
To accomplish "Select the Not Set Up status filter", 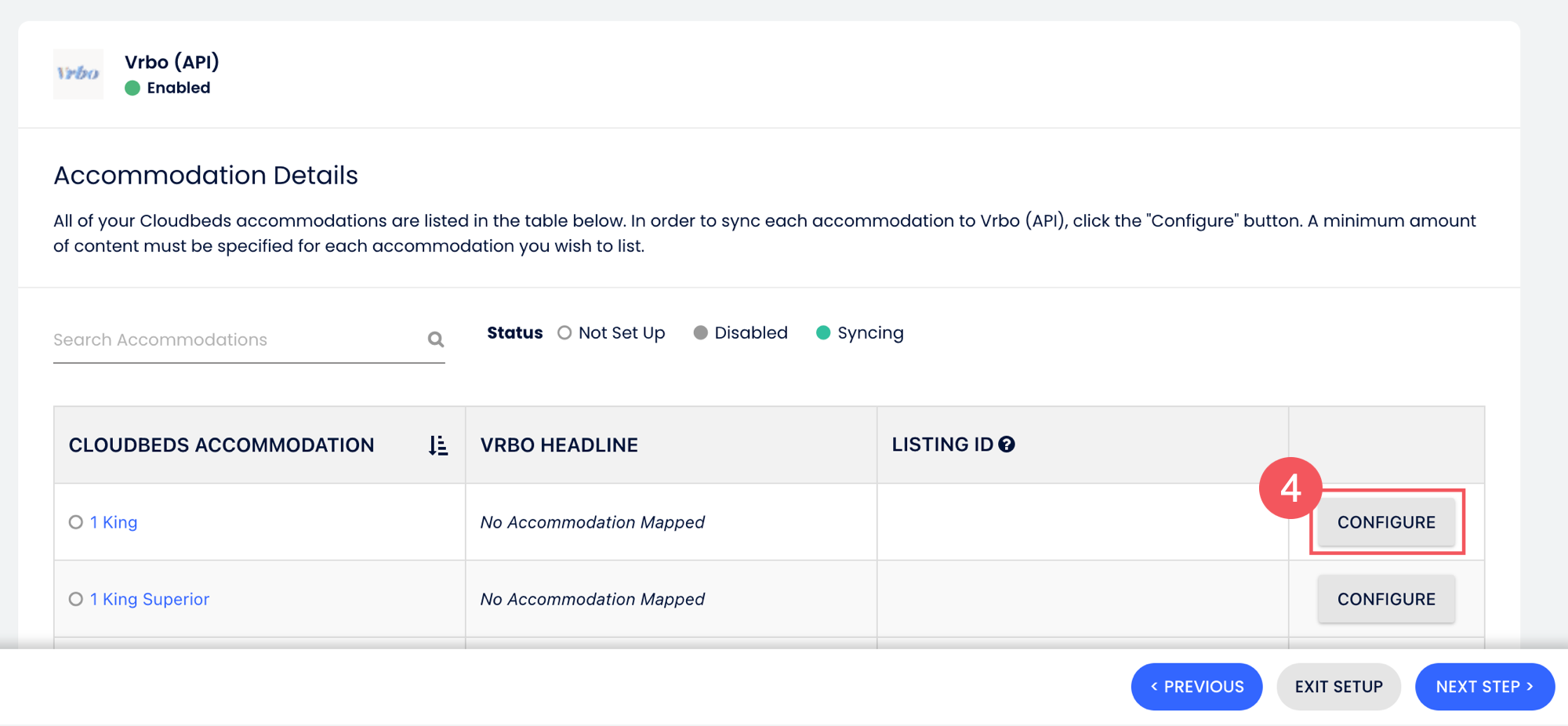I will [x=564, y=333].
